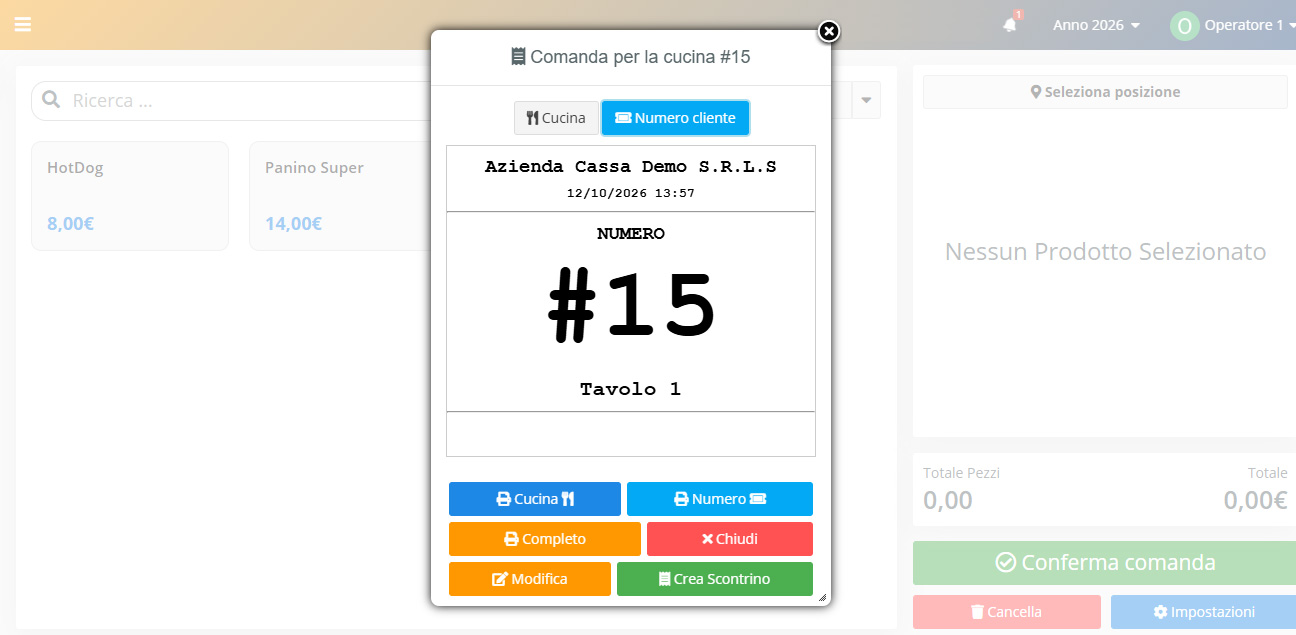Click in the Ricerca search field

[x=250, y=101]
